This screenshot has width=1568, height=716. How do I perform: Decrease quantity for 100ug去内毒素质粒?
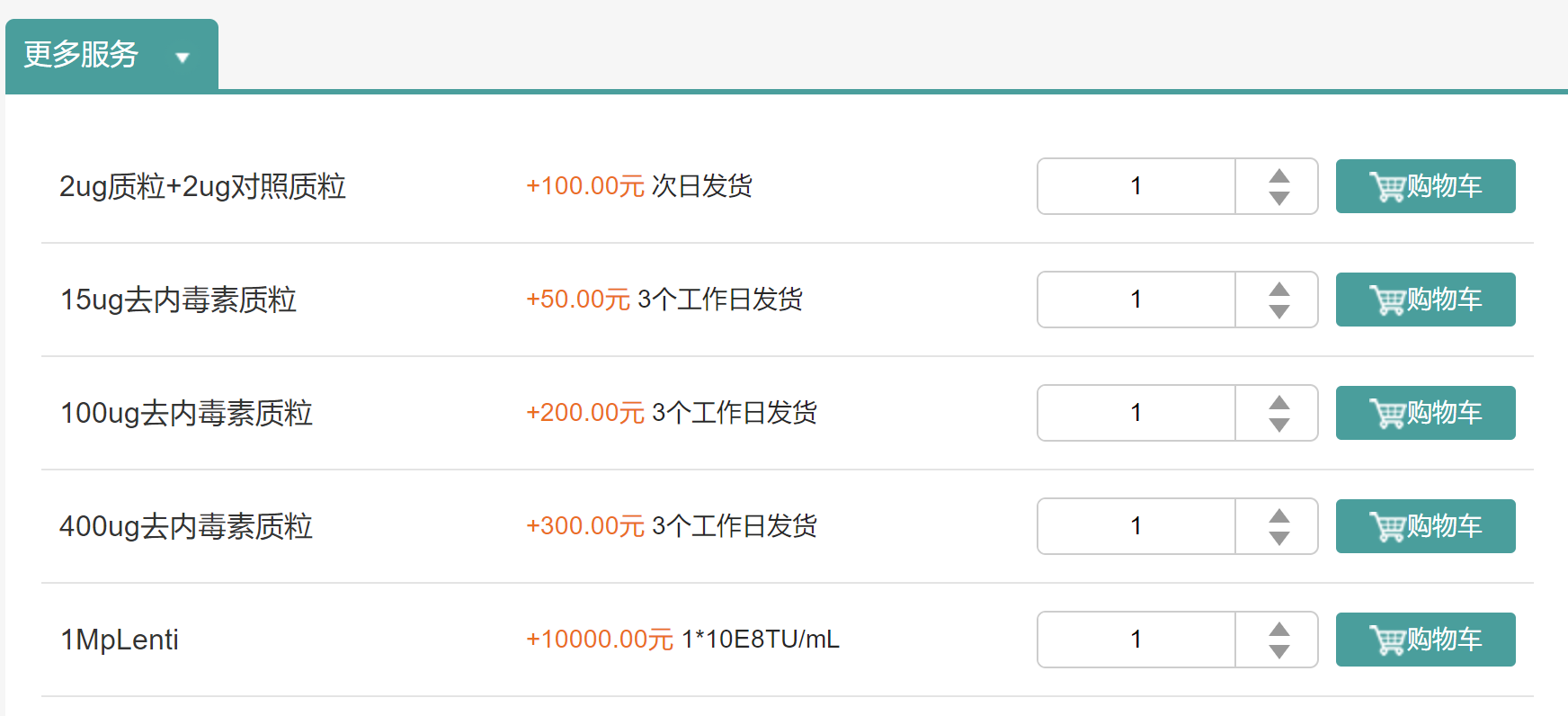click(x=1278, y=425)
